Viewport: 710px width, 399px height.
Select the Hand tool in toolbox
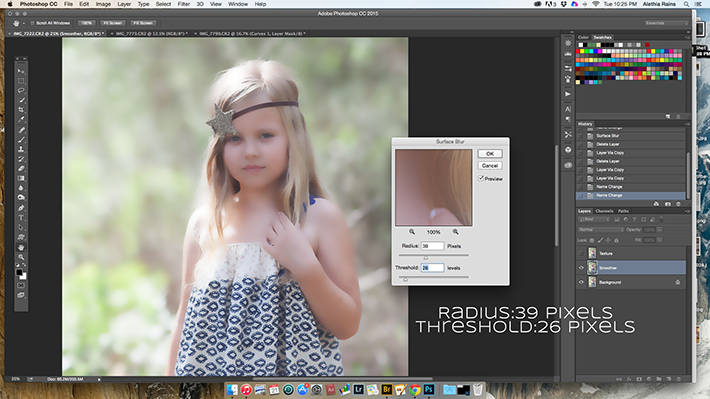tap(21, 247)
